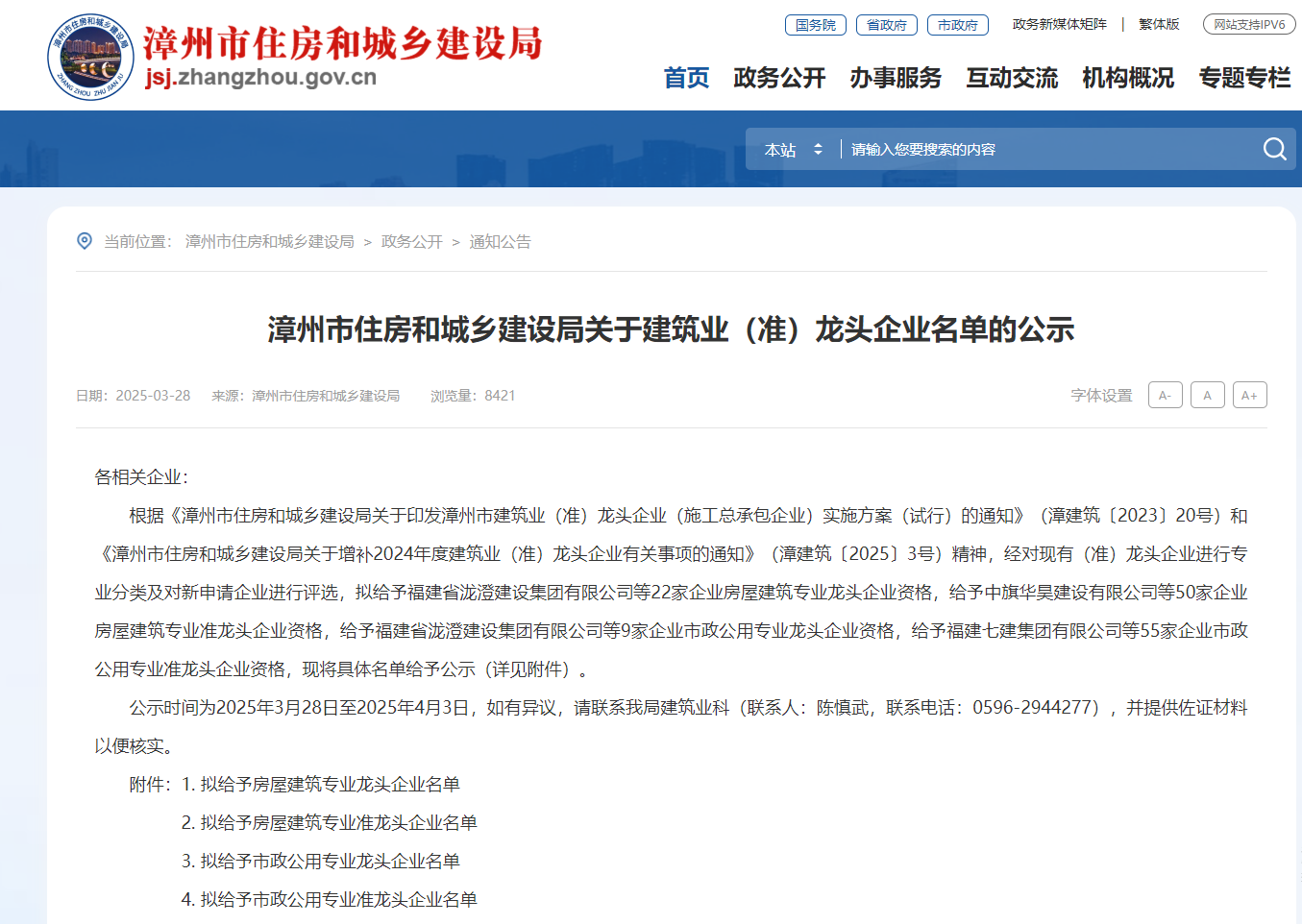Click the round site logo emblem

tap(90, 57)
